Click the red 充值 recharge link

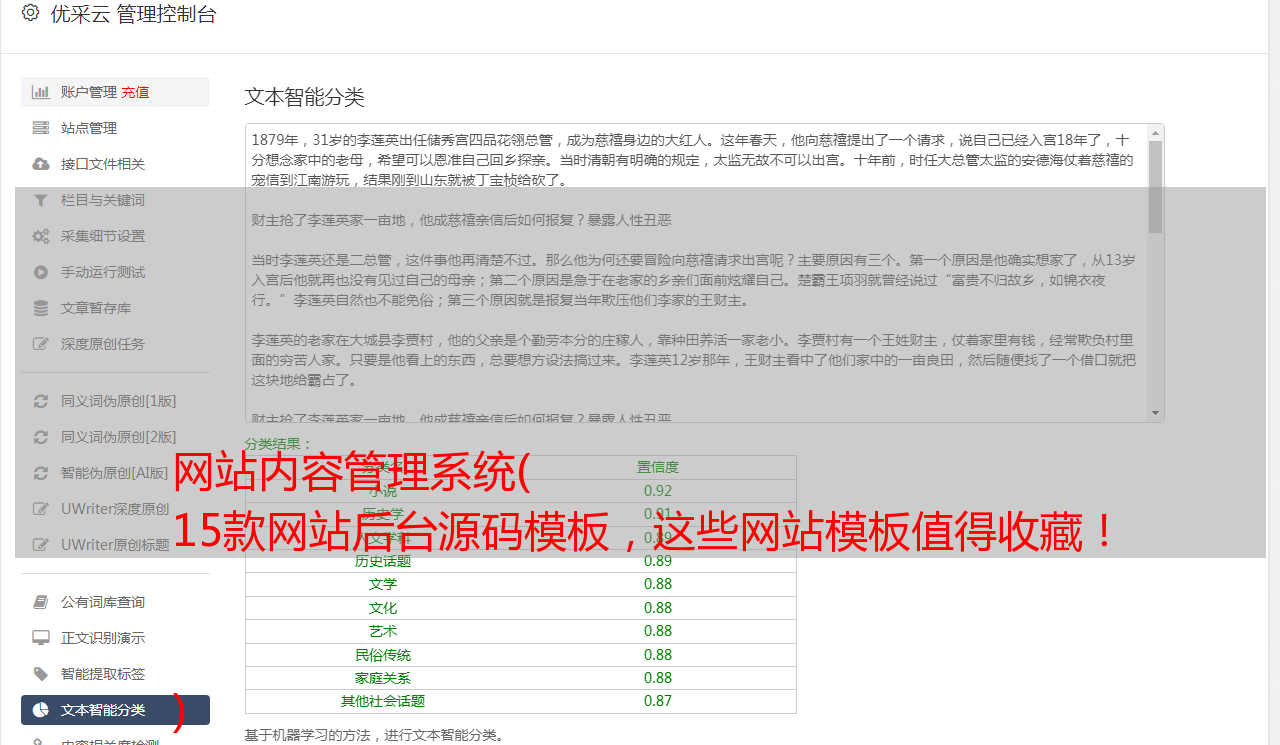coord(135,92)
